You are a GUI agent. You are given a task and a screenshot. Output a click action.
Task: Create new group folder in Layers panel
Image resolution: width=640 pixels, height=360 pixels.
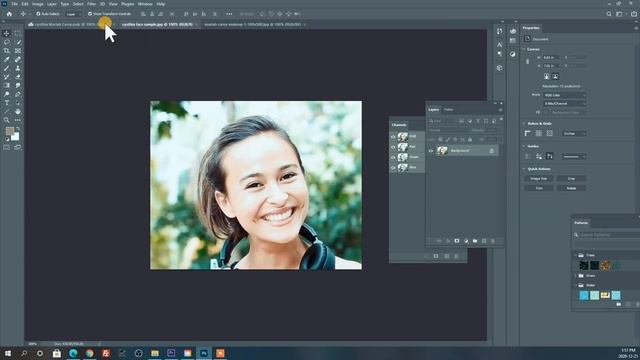tap(475, 241)
